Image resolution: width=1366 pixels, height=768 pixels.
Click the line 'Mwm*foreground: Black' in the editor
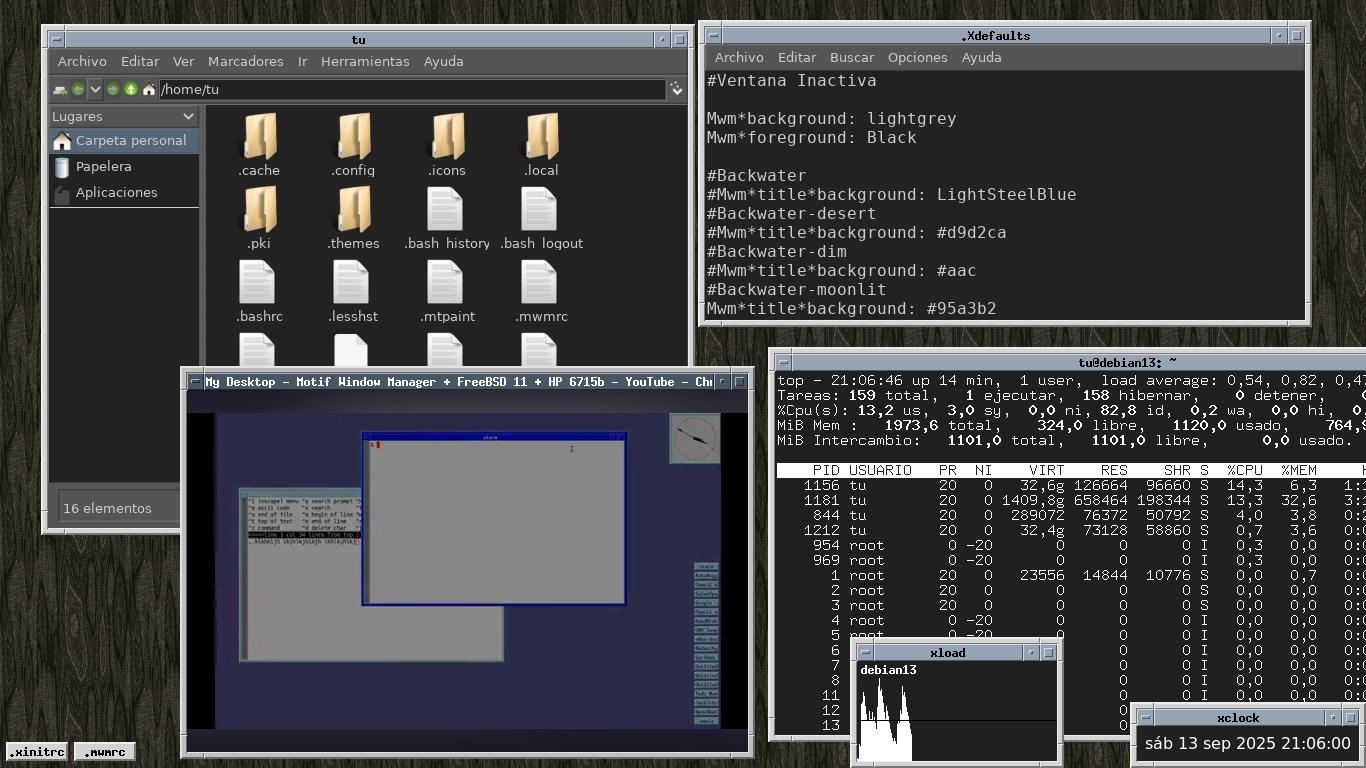click(x=812, y=137)
